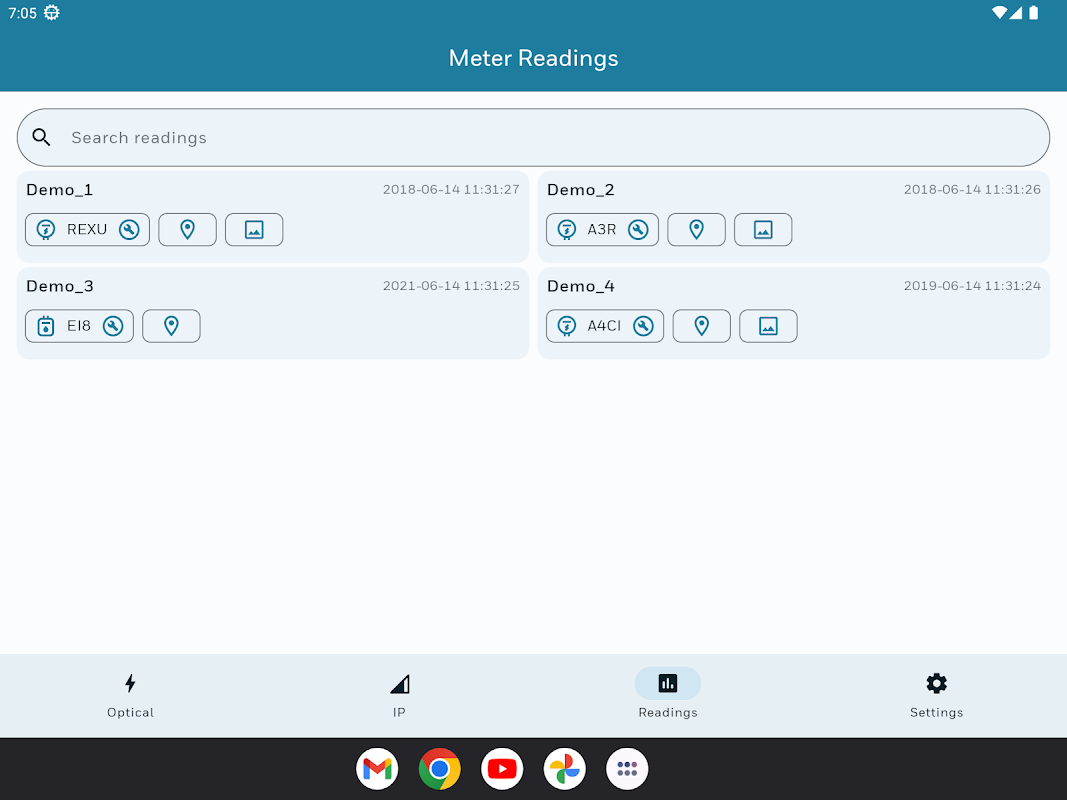The width and height of the screenshot is (1067, 800).
Task: Open the app drawer grid icon
Action: point(627,769)
